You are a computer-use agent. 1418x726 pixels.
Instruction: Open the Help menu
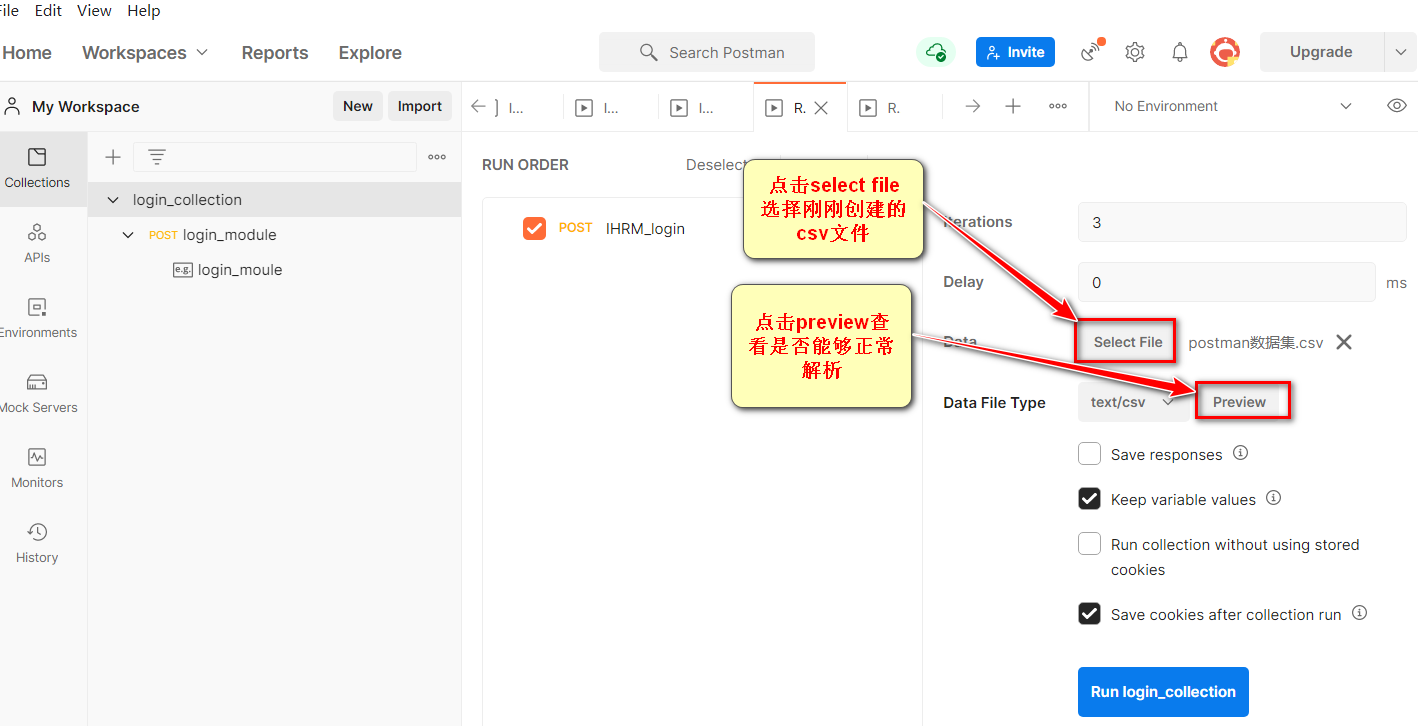coord(144,11)
